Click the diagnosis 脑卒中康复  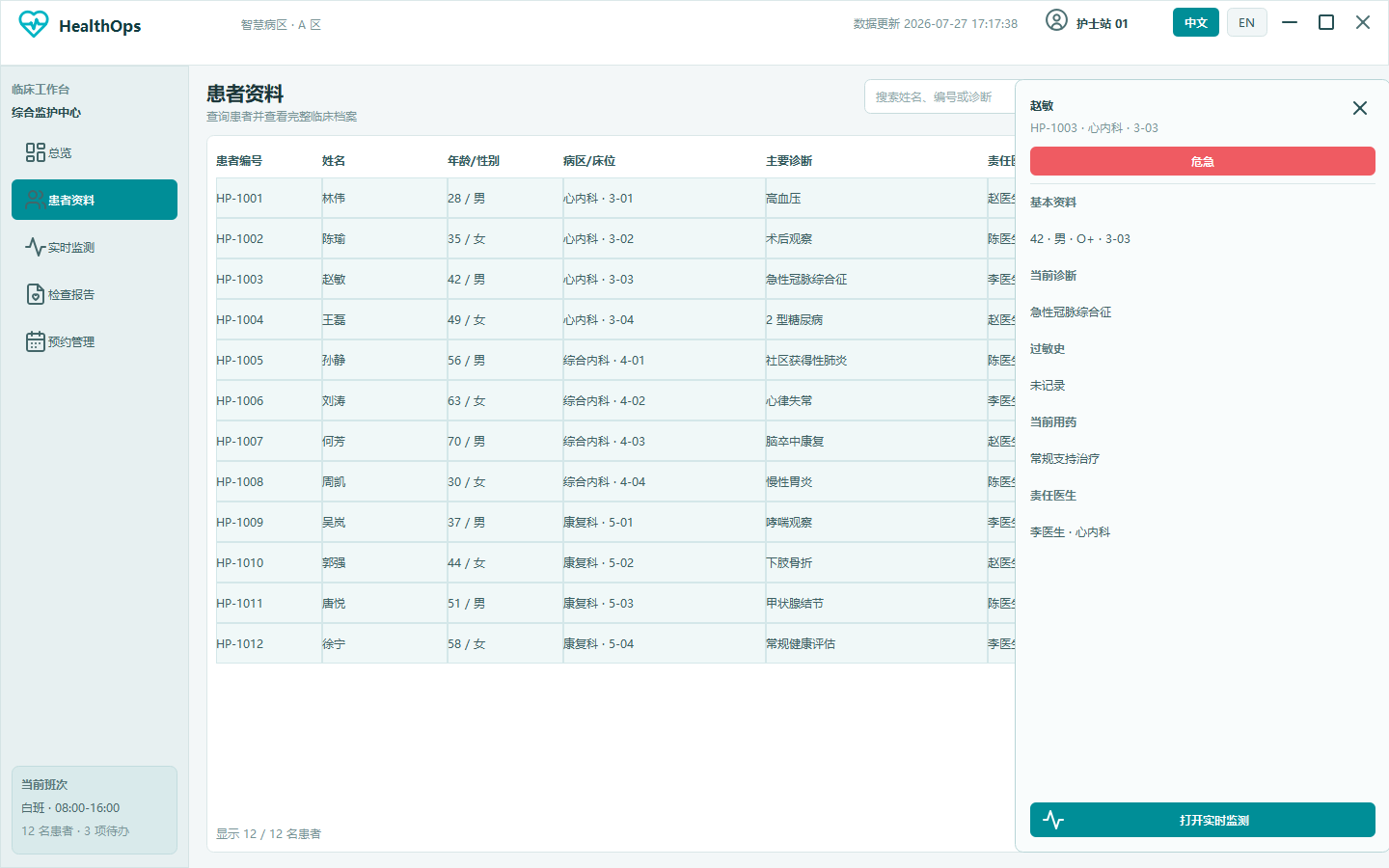[795, 441]
